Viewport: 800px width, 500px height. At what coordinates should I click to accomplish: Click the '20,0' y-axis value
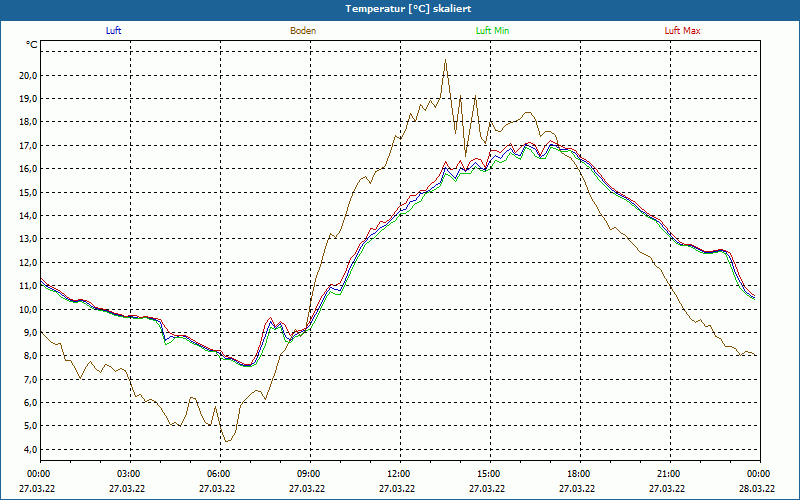point(28,76)
